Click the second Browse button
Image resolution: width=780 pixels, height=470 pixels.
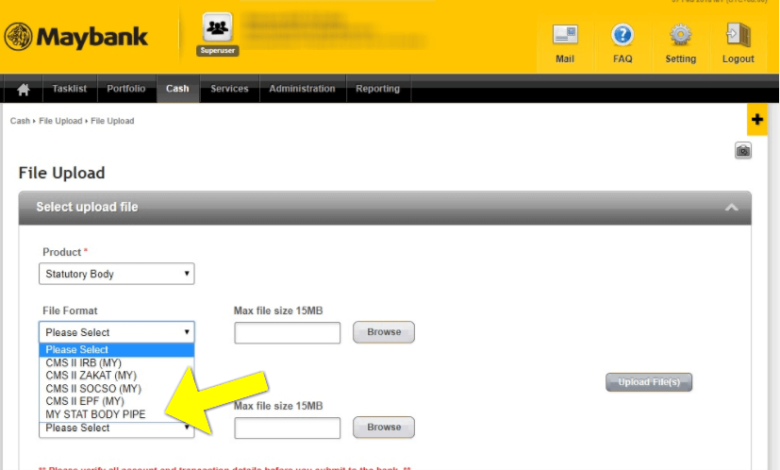[384, 427]
